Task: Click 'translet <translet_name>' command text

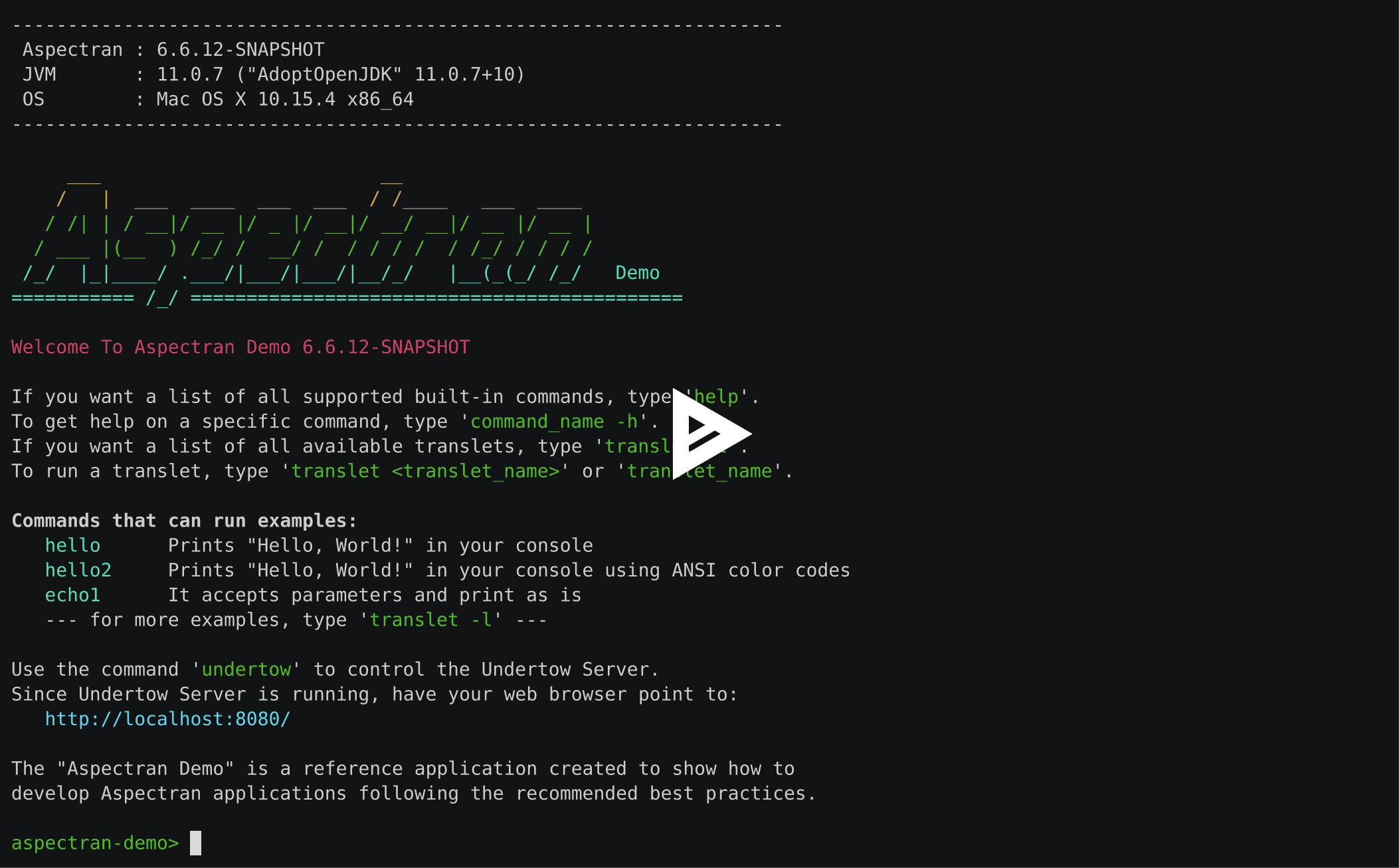Action: [x=425, y=471]
